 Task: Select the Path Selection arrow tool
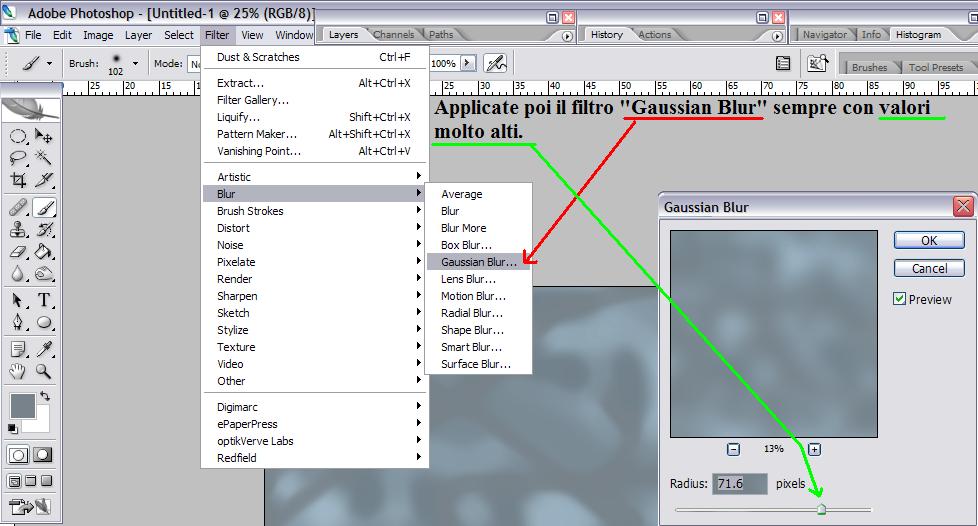(x=17, y=301)
